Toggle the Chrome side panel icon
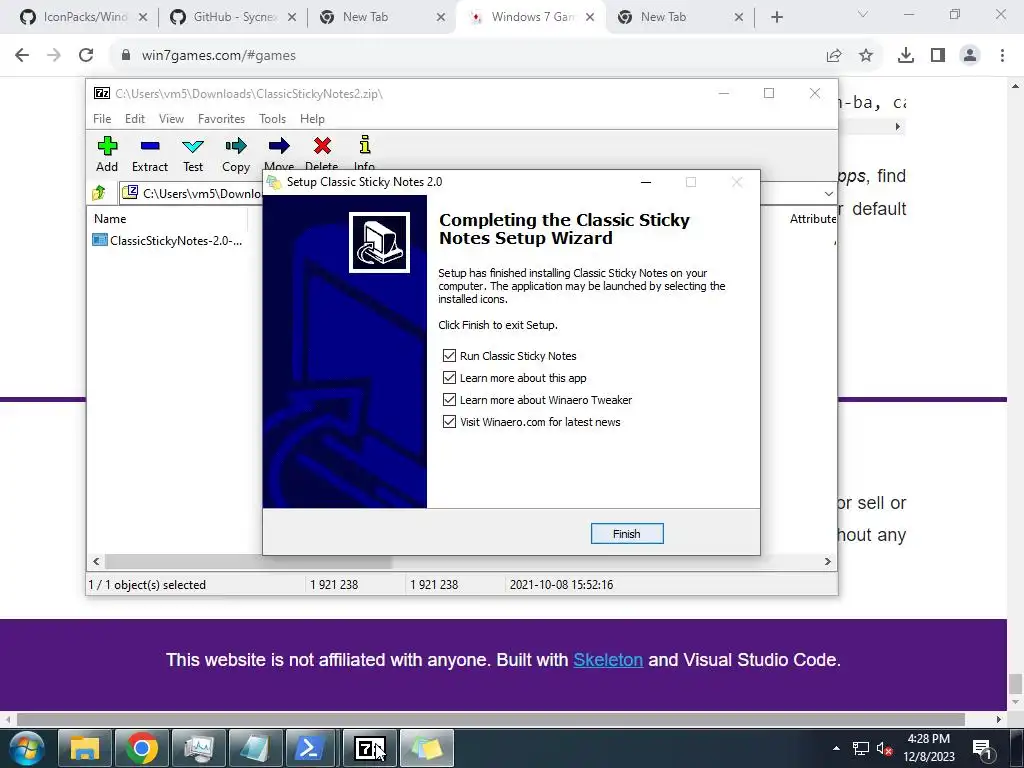Image resolution: width=1024 pixels, height=768 pixels. click(x=938, y=56)
